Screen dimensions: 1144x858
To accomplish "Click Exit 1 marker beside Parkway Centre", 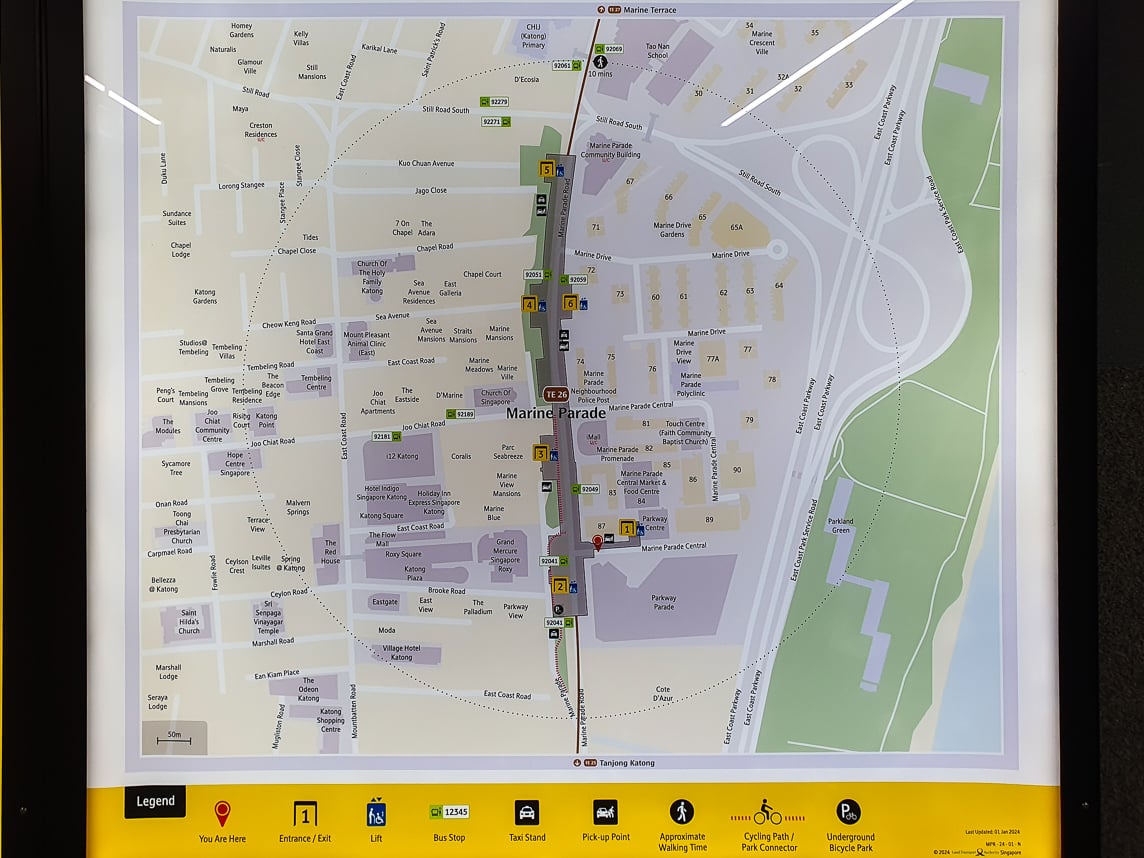I will pyautogui.click(x=627, y=528).
